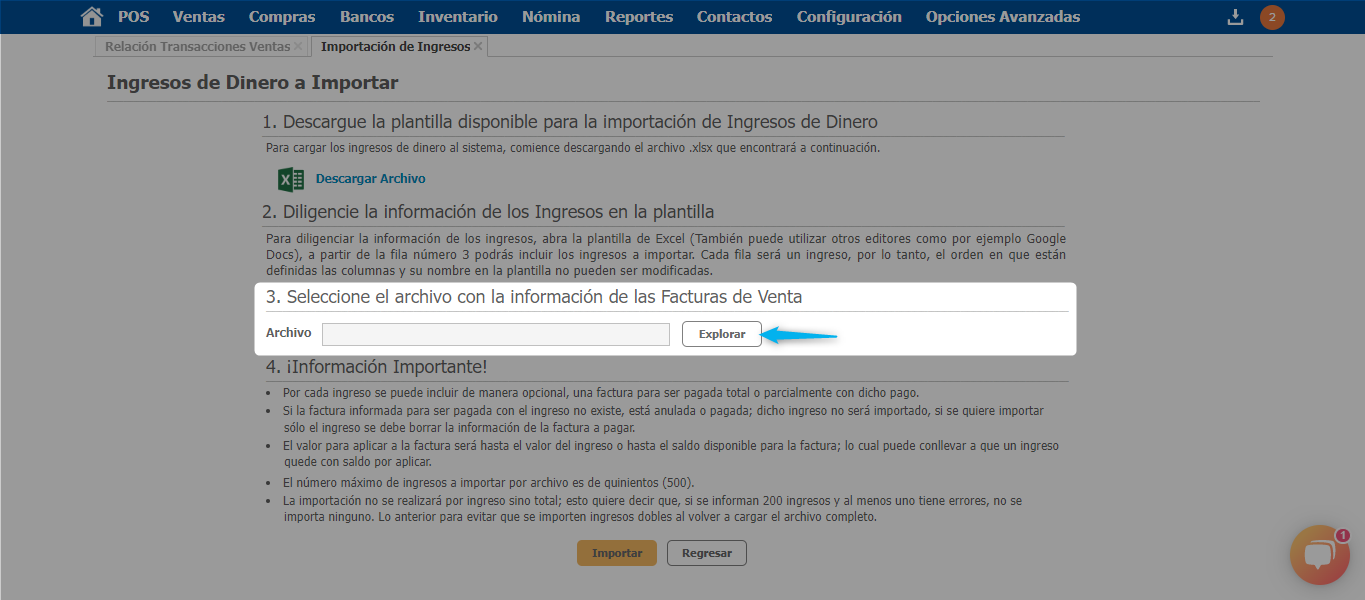Open the chat support bubble
The width and height of the screenshot is (1365, 600).
1319,555
